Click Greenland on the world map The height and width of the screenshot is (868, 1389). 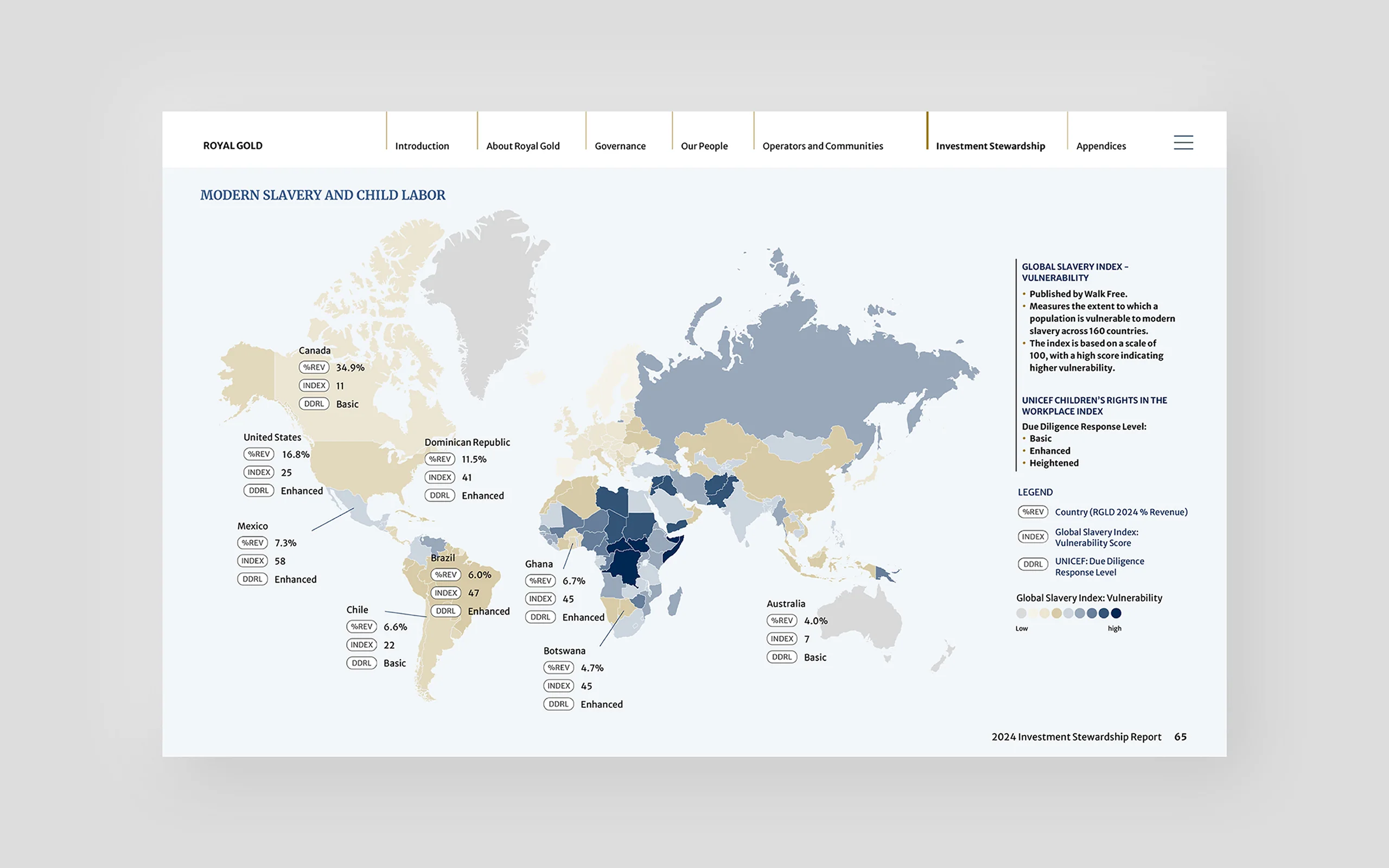tap(488, 293)
